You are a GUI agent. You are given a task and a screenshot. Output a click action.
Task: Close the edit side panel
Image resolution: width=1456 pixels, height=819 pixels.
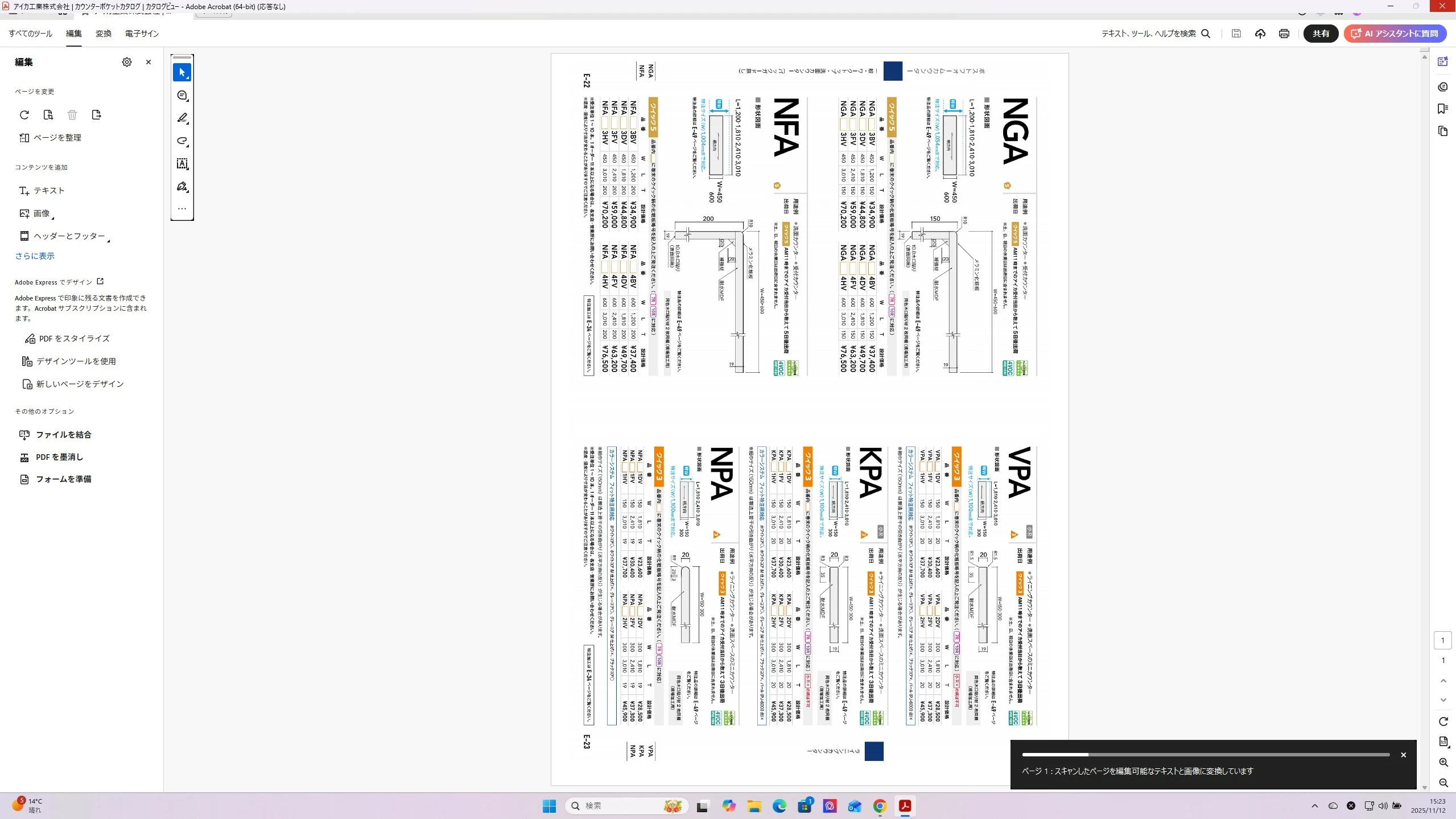point(149,62)
